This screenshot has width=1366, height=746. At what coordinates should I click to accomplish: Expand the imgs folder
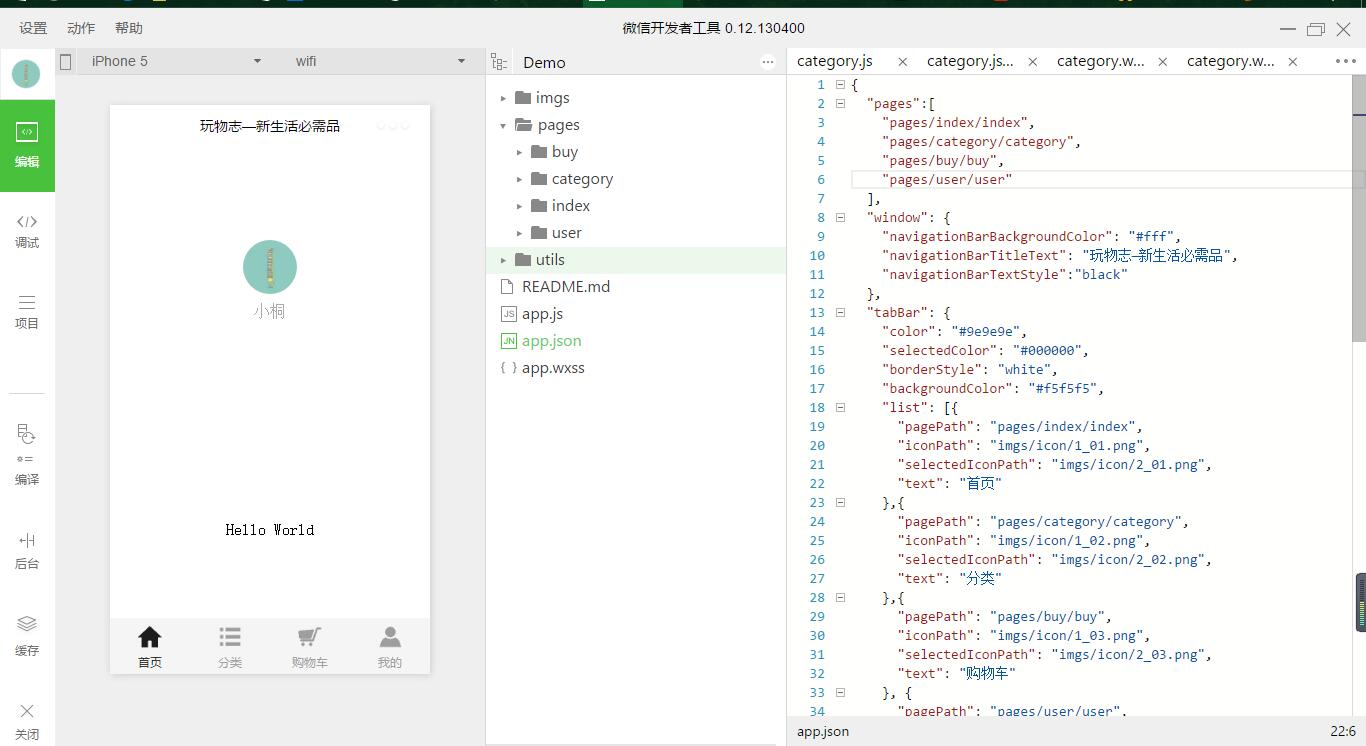pos(504,98)
